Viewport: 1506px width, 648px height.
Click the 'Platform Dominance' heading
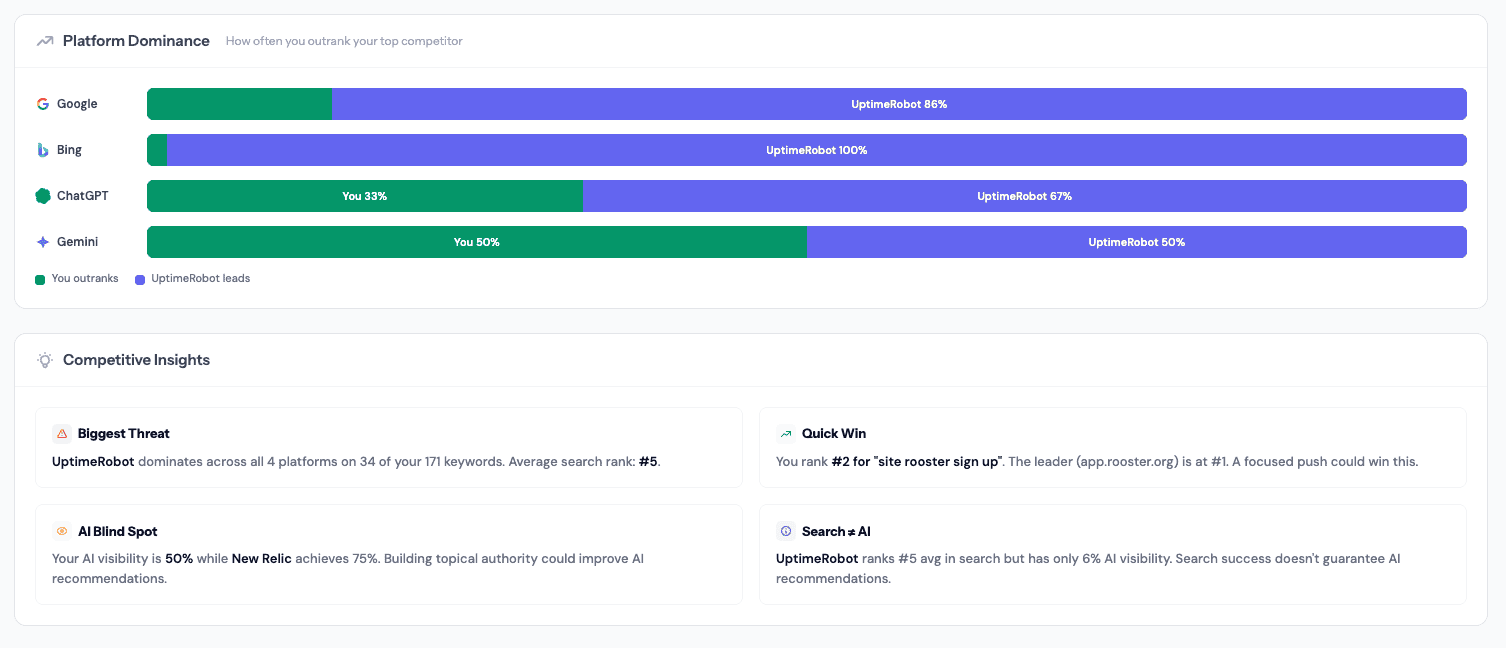[x=136, y=41]
